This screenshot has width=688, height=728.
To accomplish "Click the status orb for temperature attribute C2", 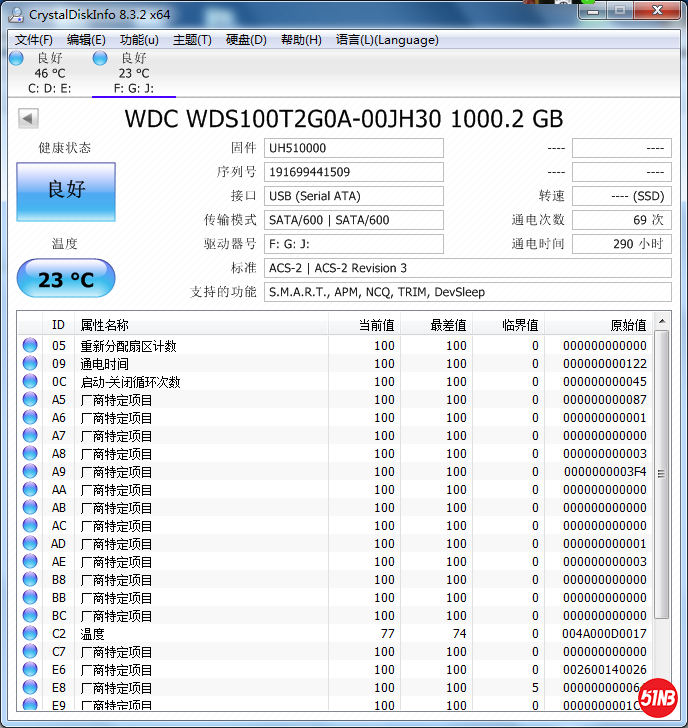I will pyautogui.click(x=30, y=634).
